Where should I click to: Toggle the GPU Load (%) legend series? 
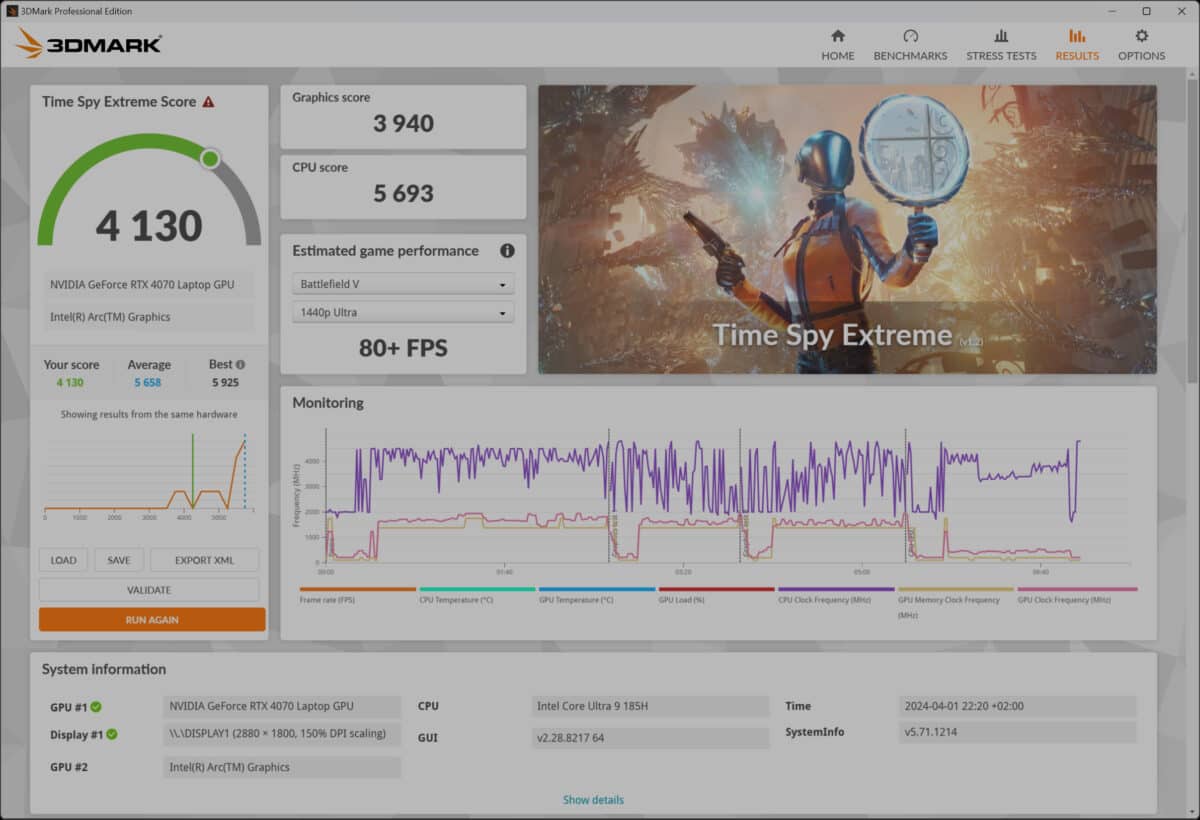coord(716,595)
